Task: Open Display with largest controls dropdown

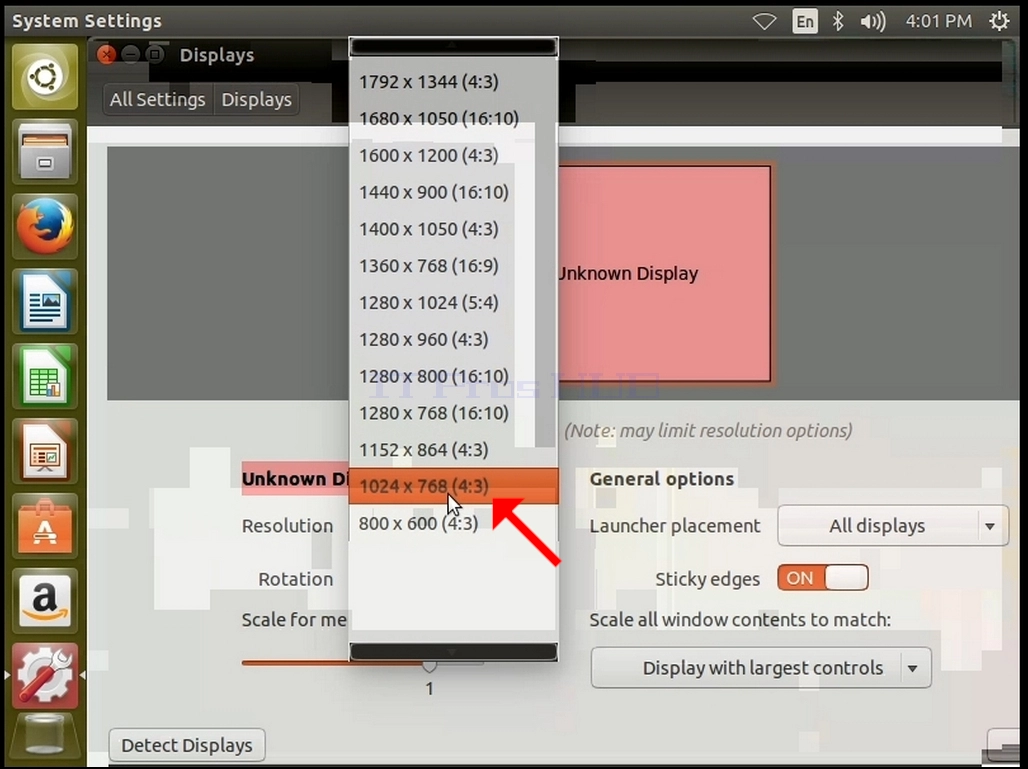Action: click(x=761, y=668)
